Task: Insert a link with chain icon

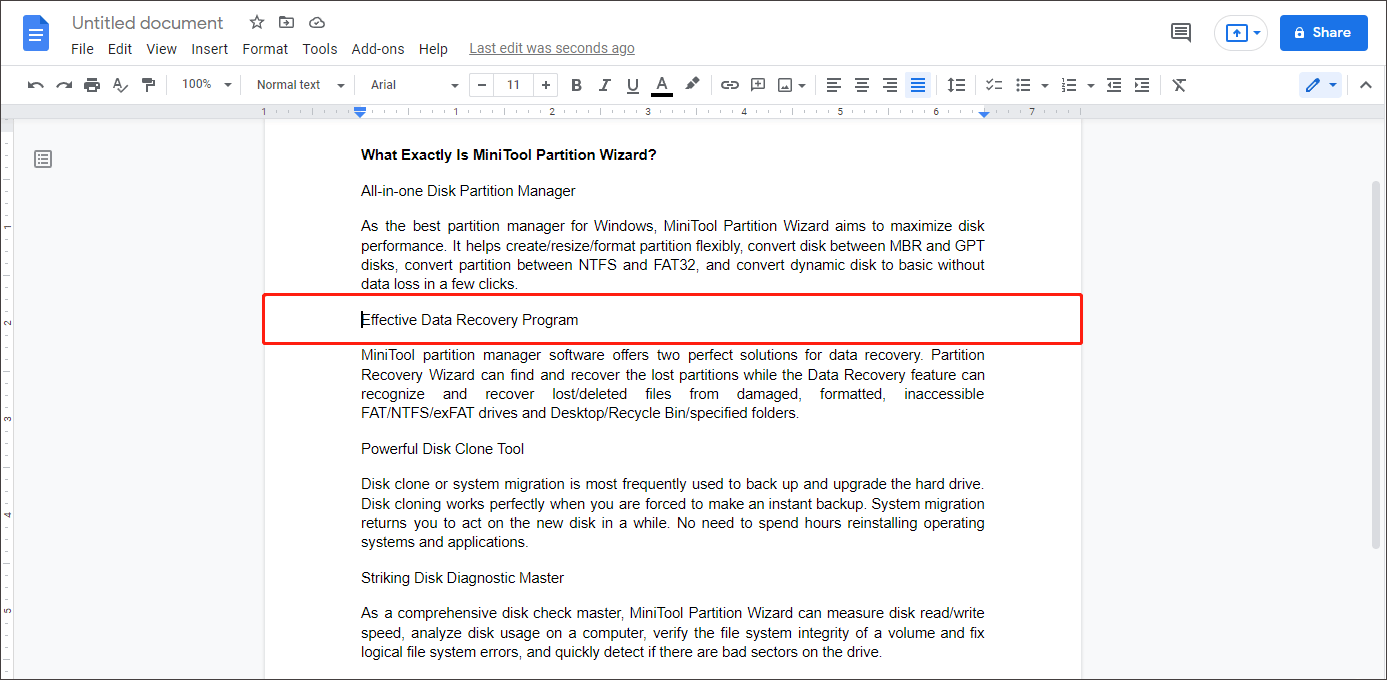Action: (730, 85)
